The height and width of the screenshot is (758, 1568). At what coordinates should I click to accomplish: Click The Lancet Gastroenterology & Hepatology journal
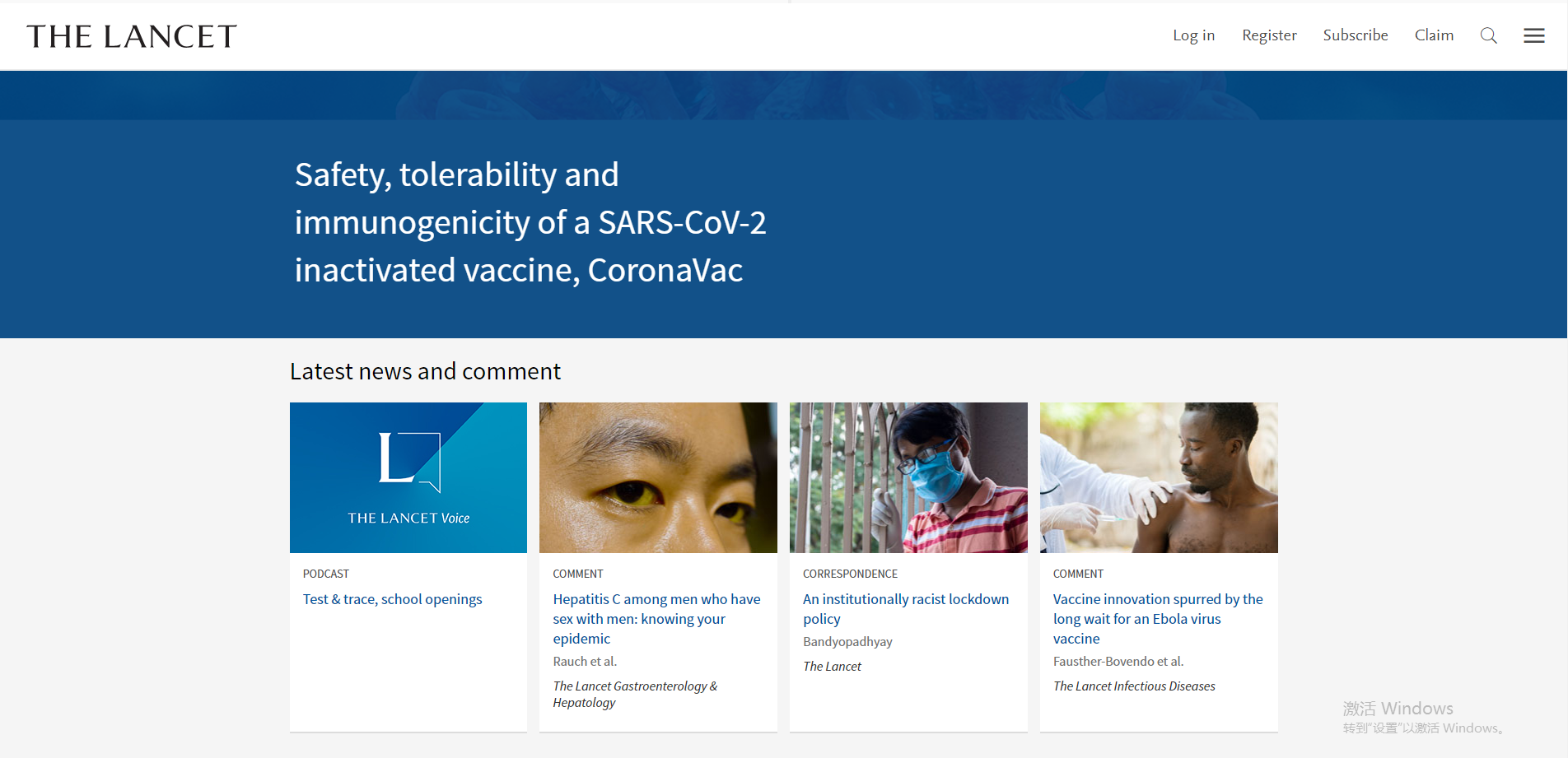pyautogui.click(x=634, y=694)
